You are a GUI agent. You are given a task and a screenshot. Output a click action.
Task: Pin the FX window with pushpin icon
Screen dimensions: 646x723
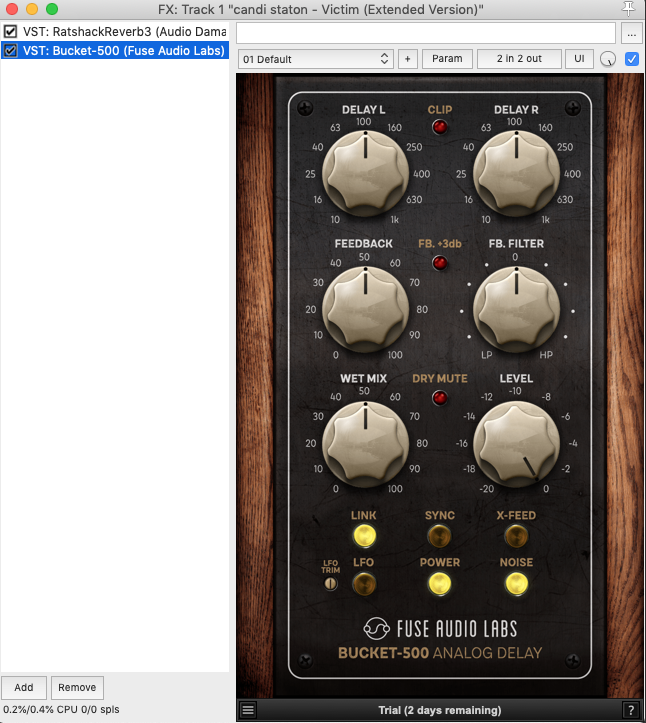coord(628,9)
